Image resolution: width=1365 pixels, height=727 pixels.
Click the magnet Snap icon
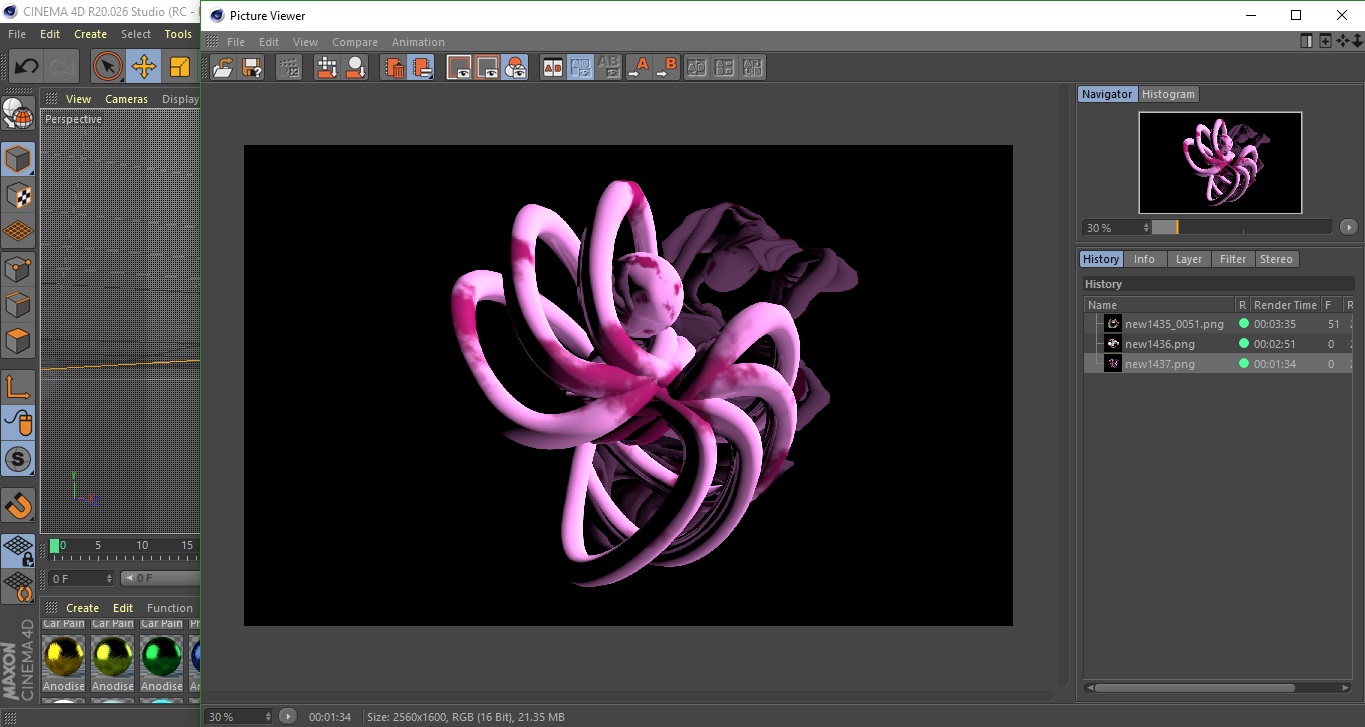pyautogui.click(x=18, y=505)
